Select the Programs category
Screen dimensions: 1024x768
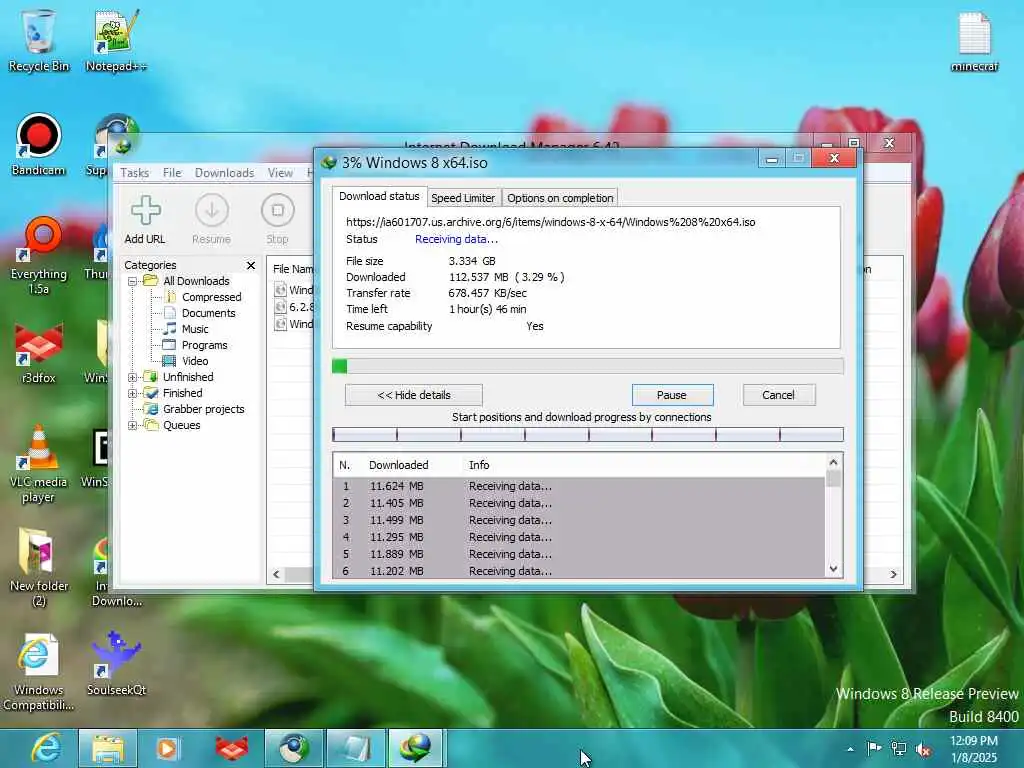(204, 345)
